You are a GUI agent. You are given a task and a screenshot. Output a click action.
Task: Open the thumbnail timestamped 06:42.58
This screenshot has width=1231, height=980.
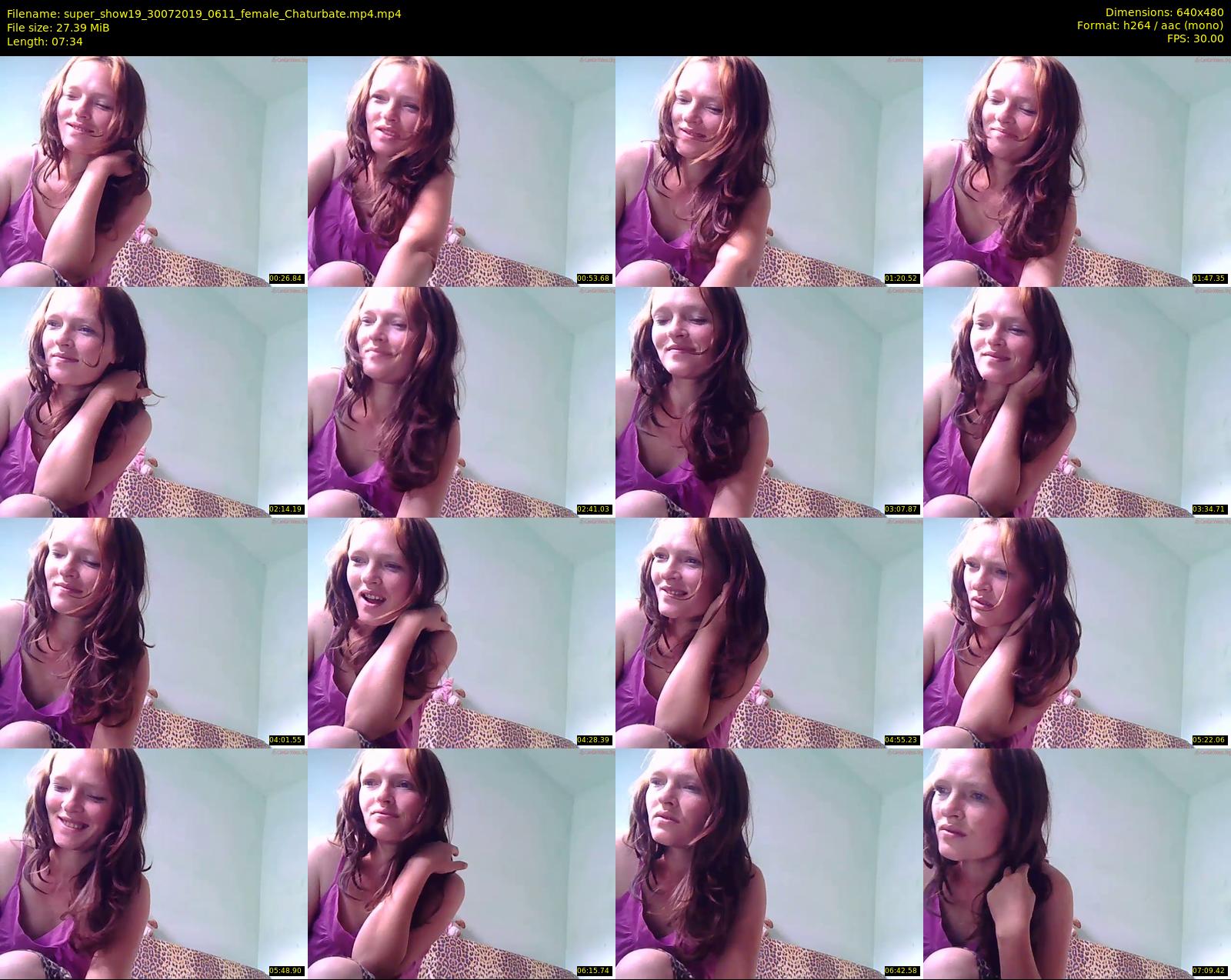769,863
